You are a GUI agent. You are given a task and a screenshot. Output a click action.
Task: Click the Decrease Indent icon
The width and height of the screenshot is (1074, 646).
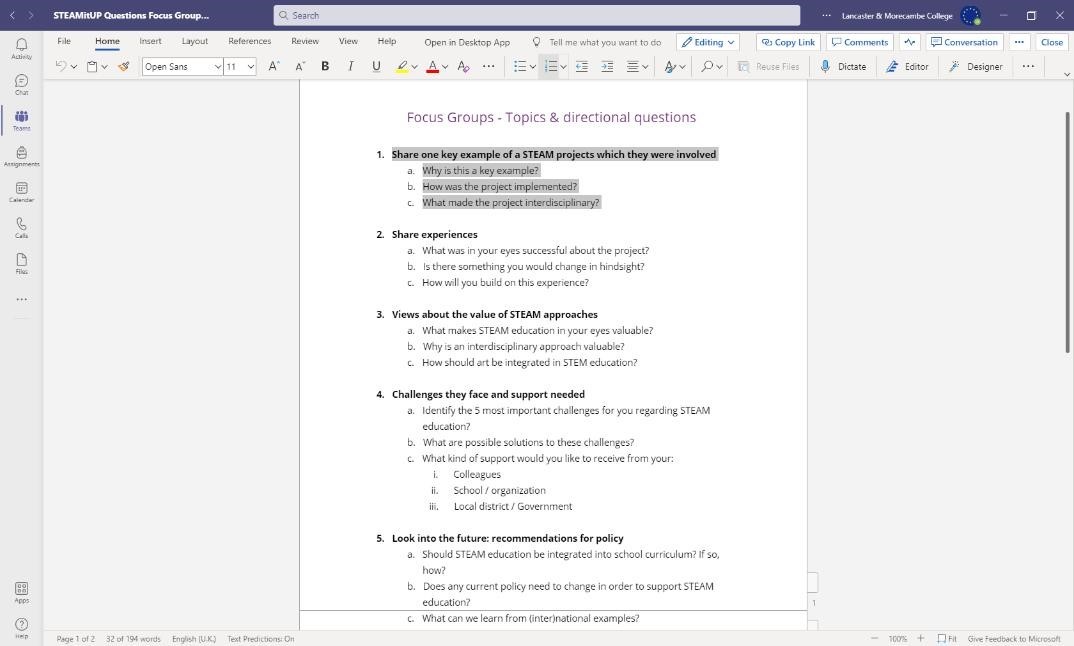click(582, 67)
